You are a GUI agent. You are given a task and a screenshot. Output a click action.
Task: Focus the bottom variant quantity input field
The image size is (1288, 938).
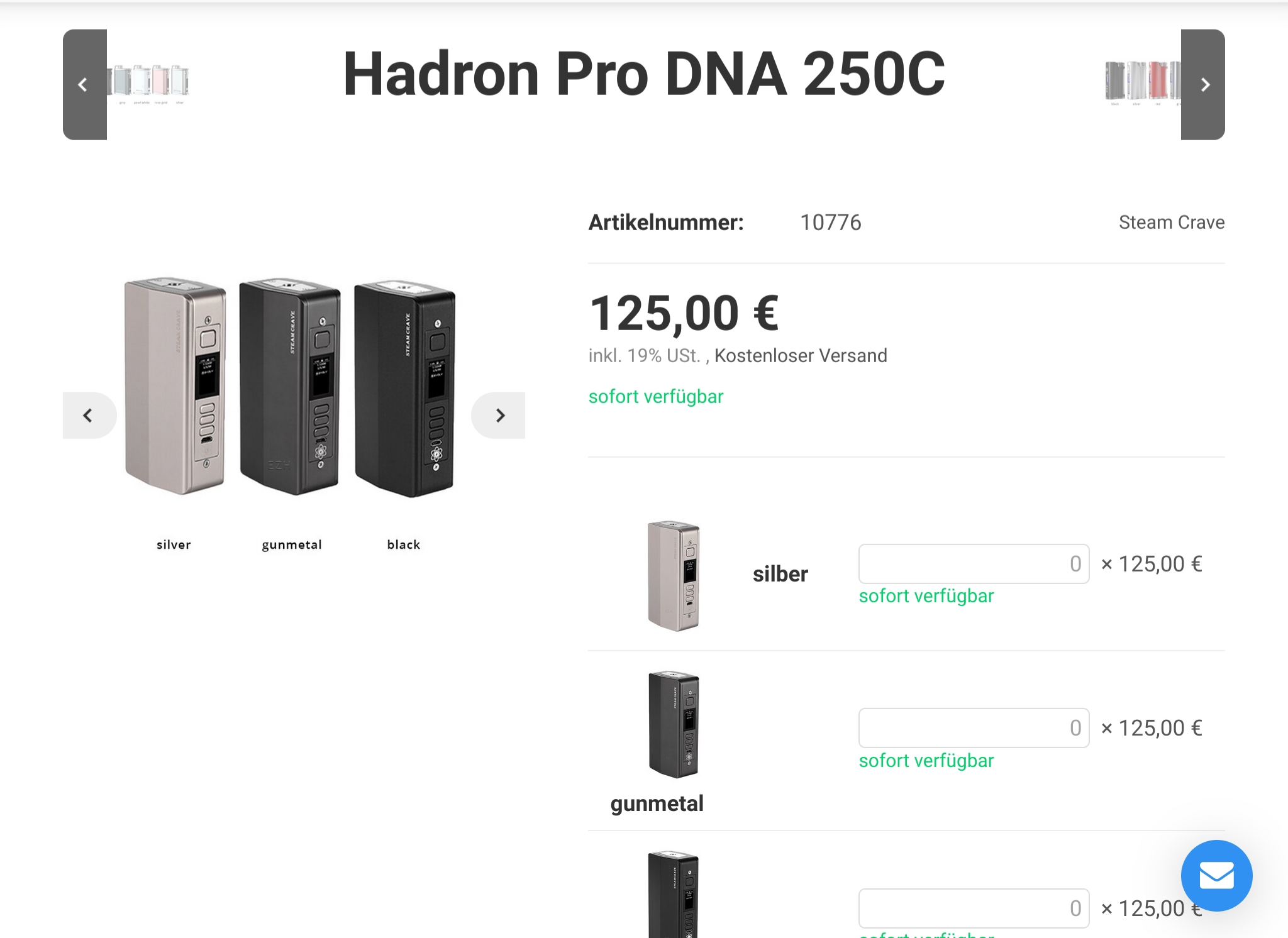pyautogui.click(x=973, y=908)
